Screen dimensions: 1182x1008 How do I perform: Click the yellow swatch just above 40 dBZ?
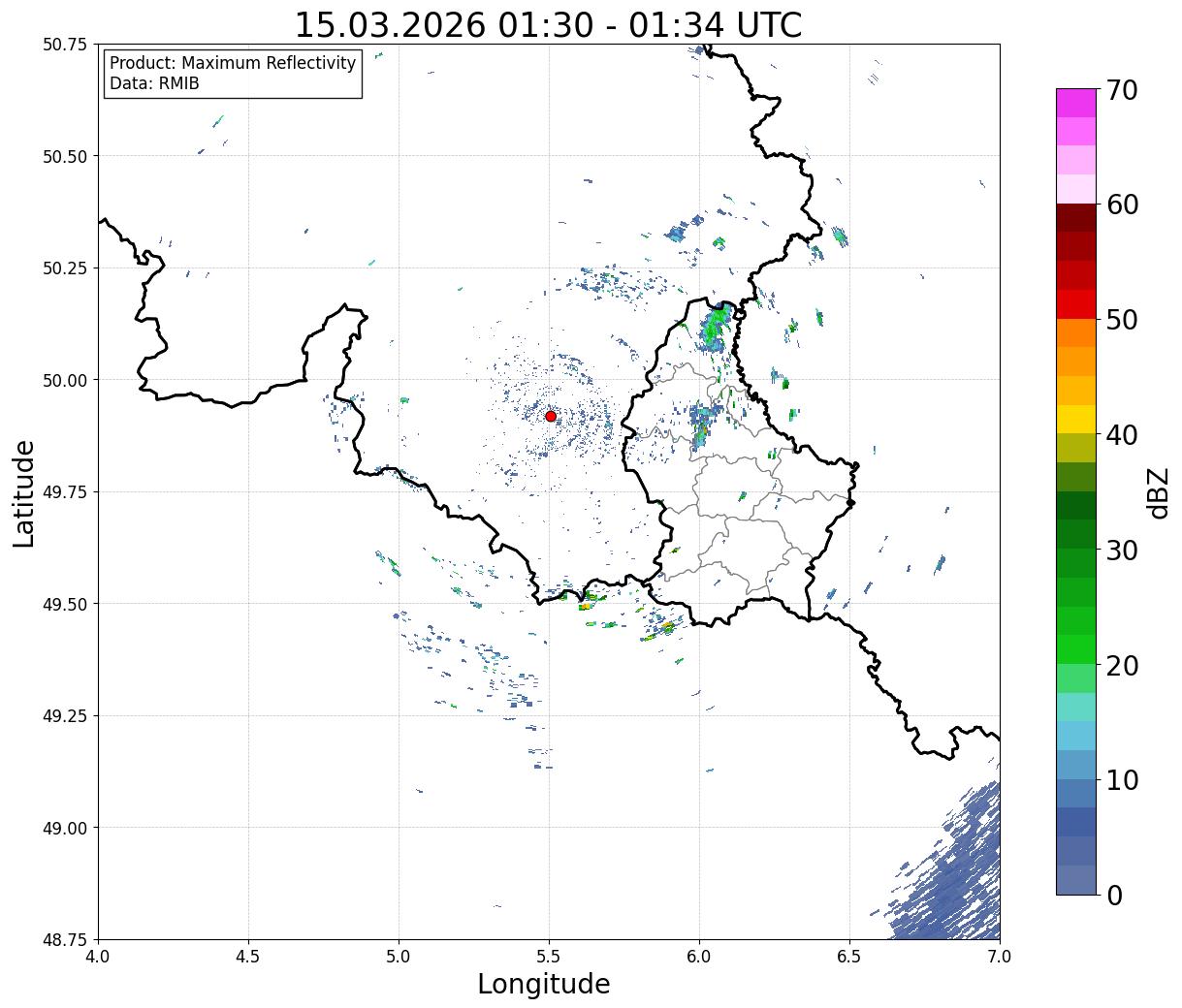1076,420
